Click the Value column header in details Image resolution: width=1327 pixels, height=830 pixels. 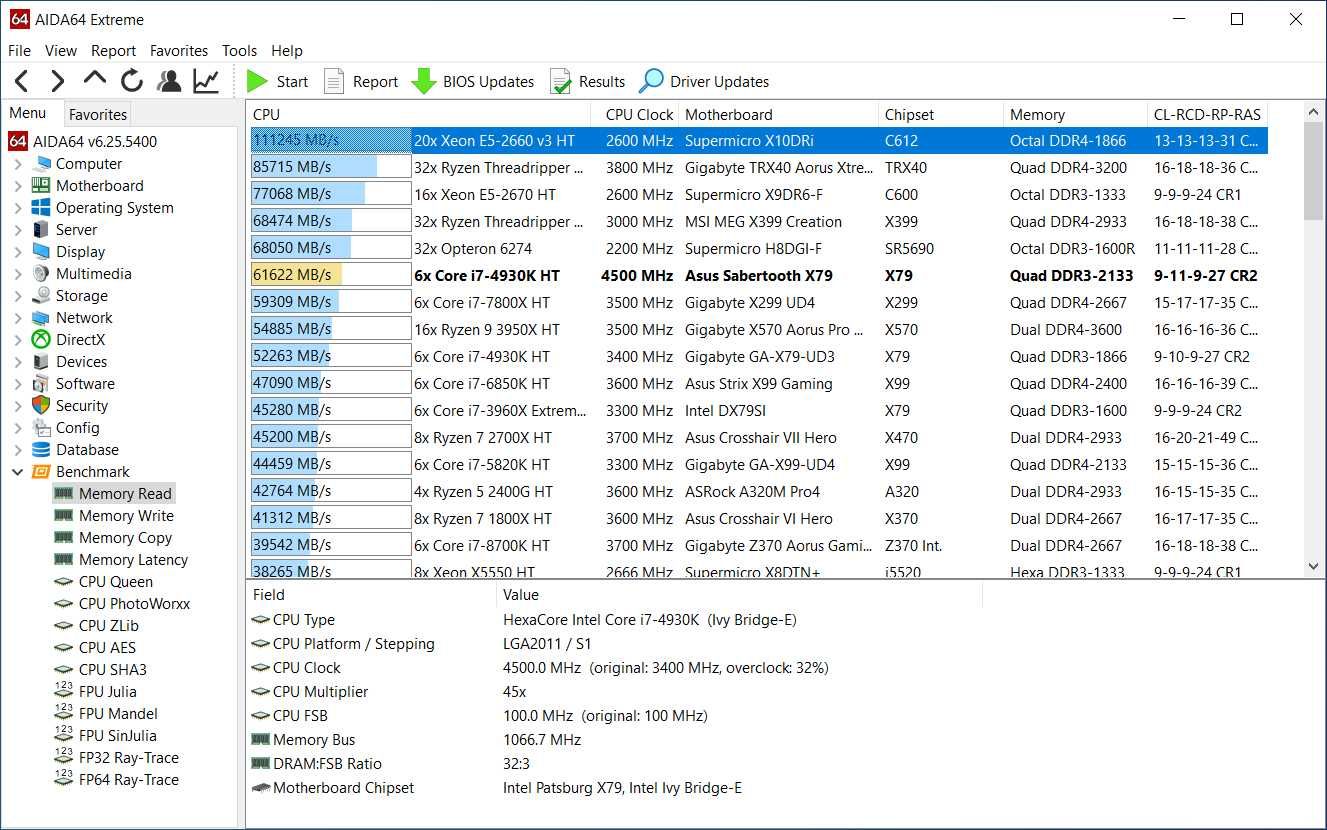click(739, 594)
